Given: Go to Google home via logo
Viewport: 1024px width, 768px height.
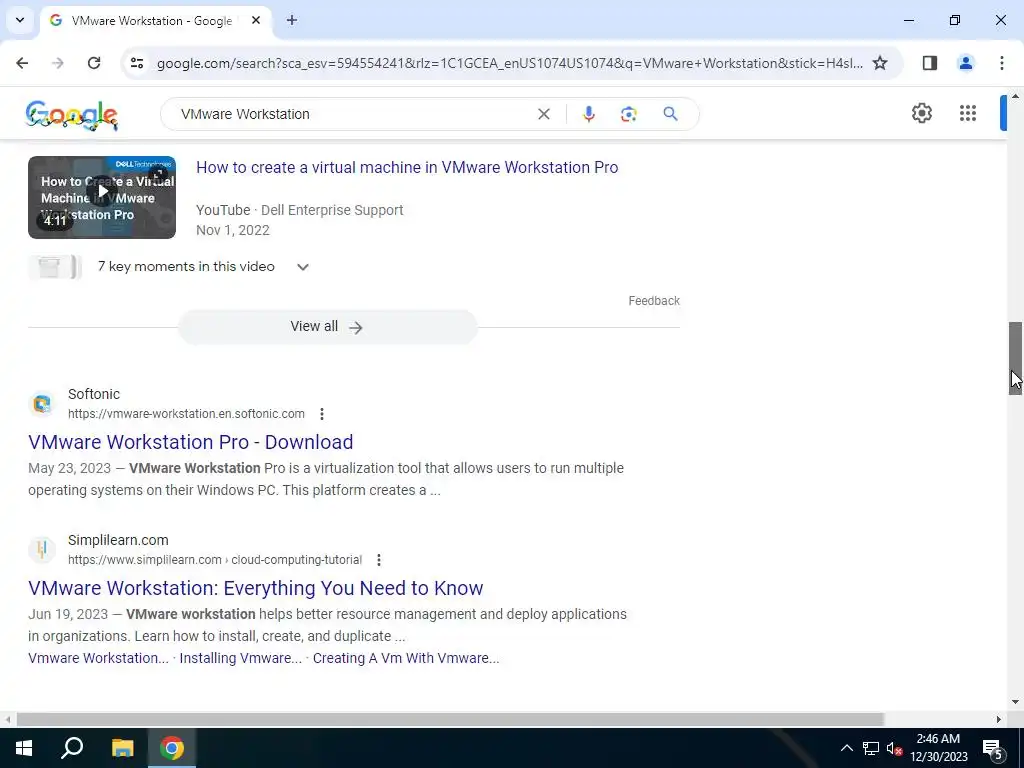Looking at the screenshot, I should click(x=72, y=115).
